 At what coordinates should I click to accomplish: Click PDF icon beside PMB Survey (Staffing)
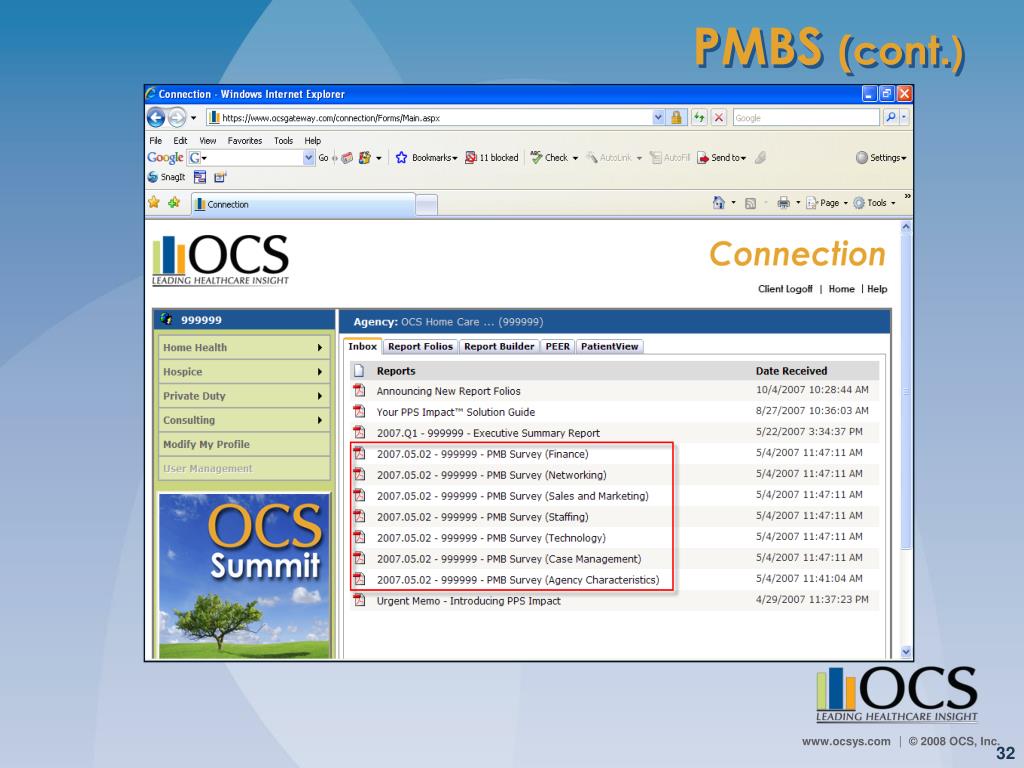pos(359,516)
